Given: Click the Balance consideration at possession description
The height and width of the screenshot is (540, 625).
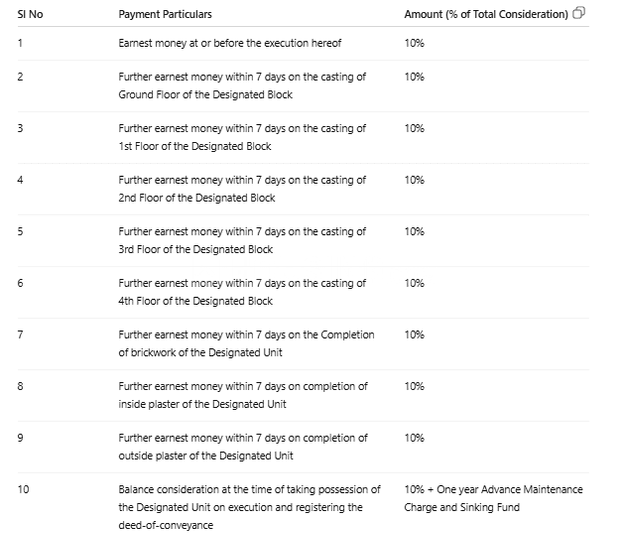Looking at the screenshot, I should point(250,507).
